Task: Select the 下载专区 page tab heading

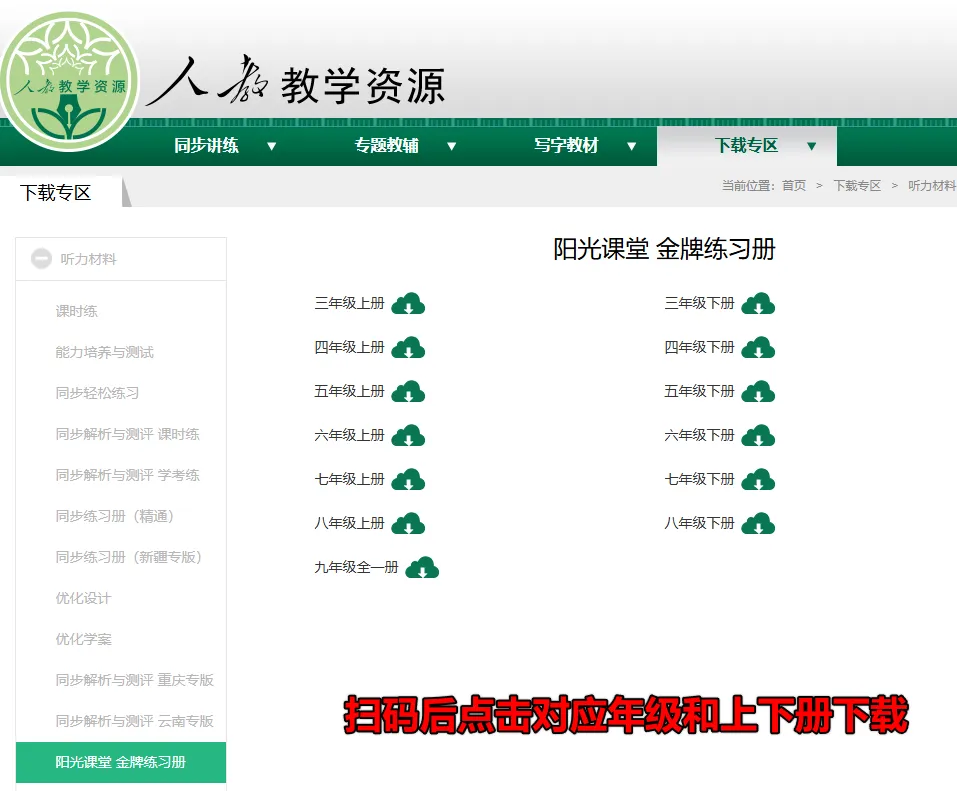Action: 56,193
